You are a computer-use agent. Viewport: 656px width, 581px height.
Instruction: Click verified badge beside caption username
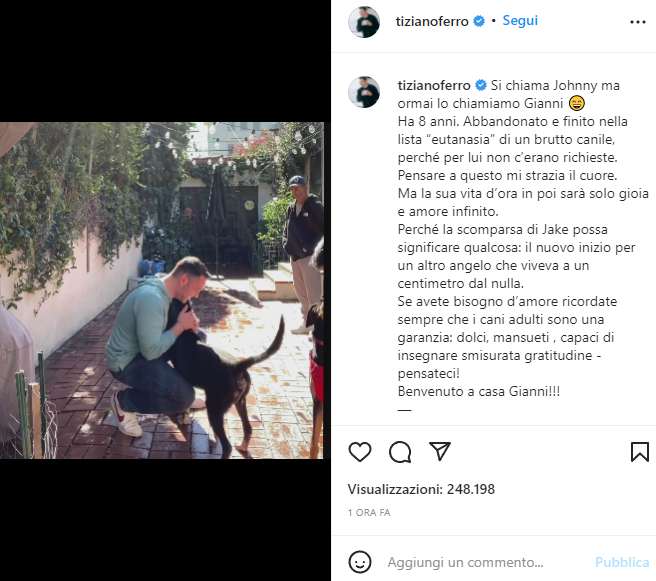click(480, 85)
